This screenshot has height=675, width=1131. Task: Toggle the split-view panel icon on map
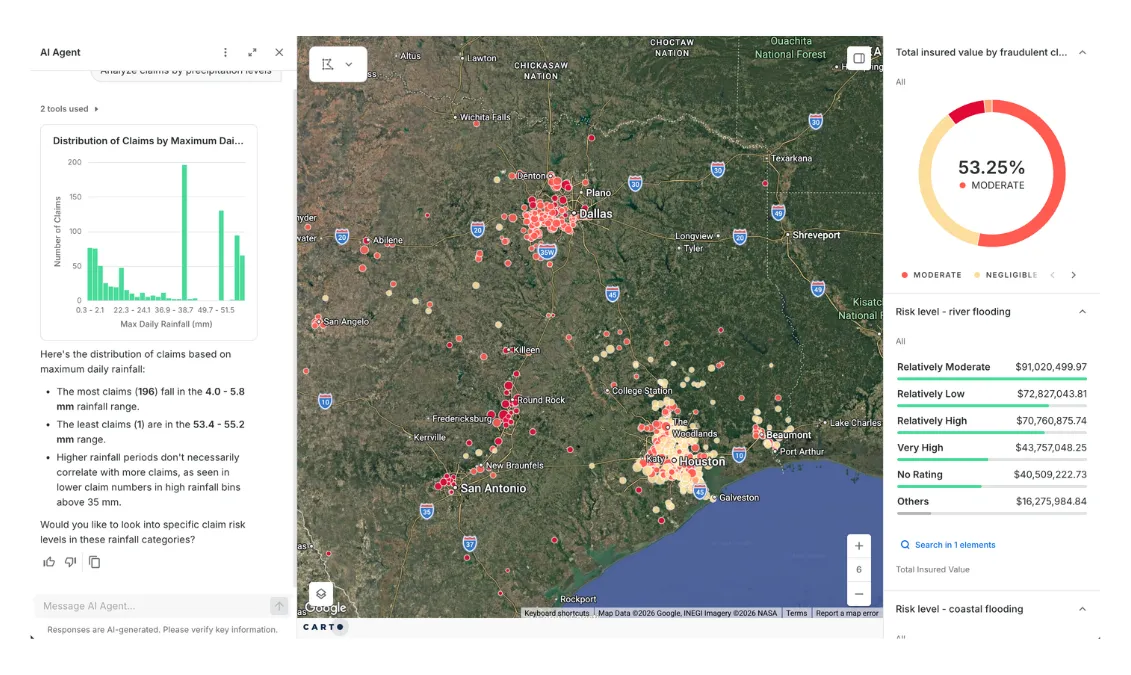[x=858, y=58]
